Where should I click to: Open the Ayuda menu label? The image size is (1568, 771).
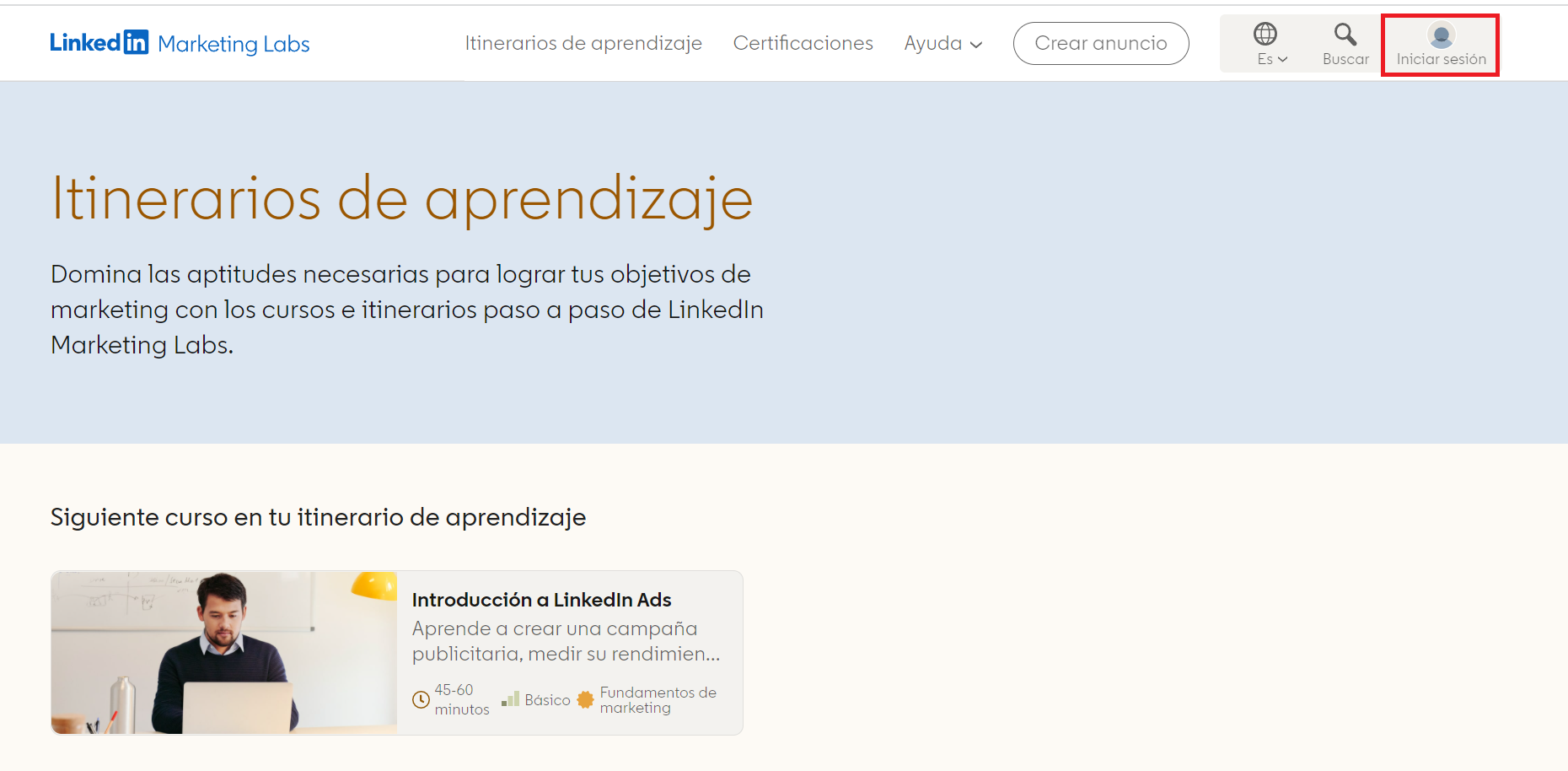tap(932, 43)
